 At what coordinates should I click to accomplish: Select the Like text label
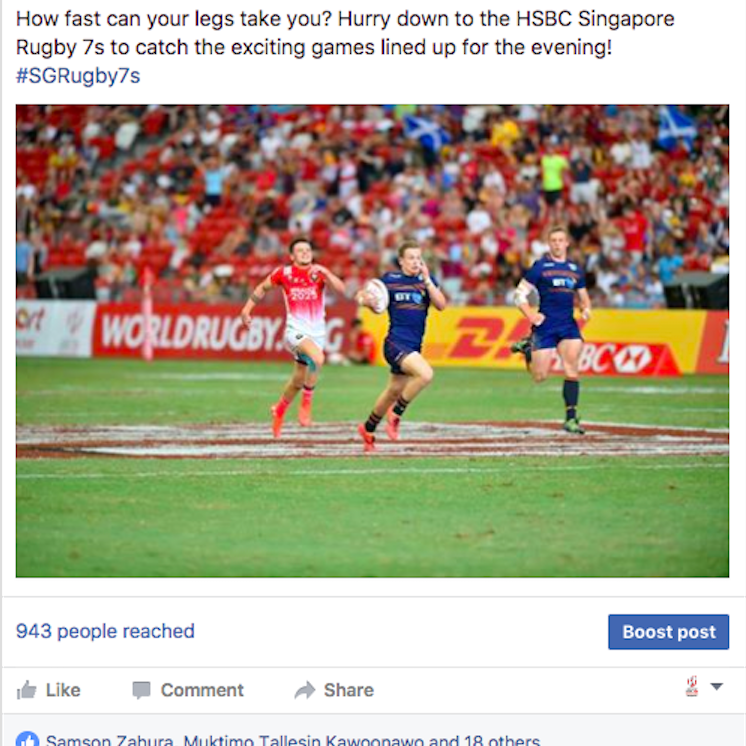click(x=63, y=690)
